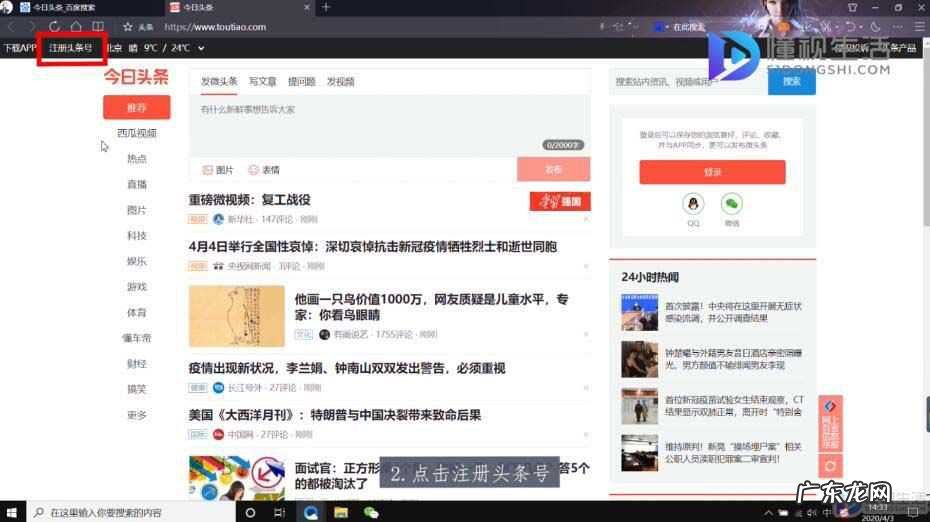Click Windows taskbar search box
The height and width of the screenshot is (522, 930).
131,513
